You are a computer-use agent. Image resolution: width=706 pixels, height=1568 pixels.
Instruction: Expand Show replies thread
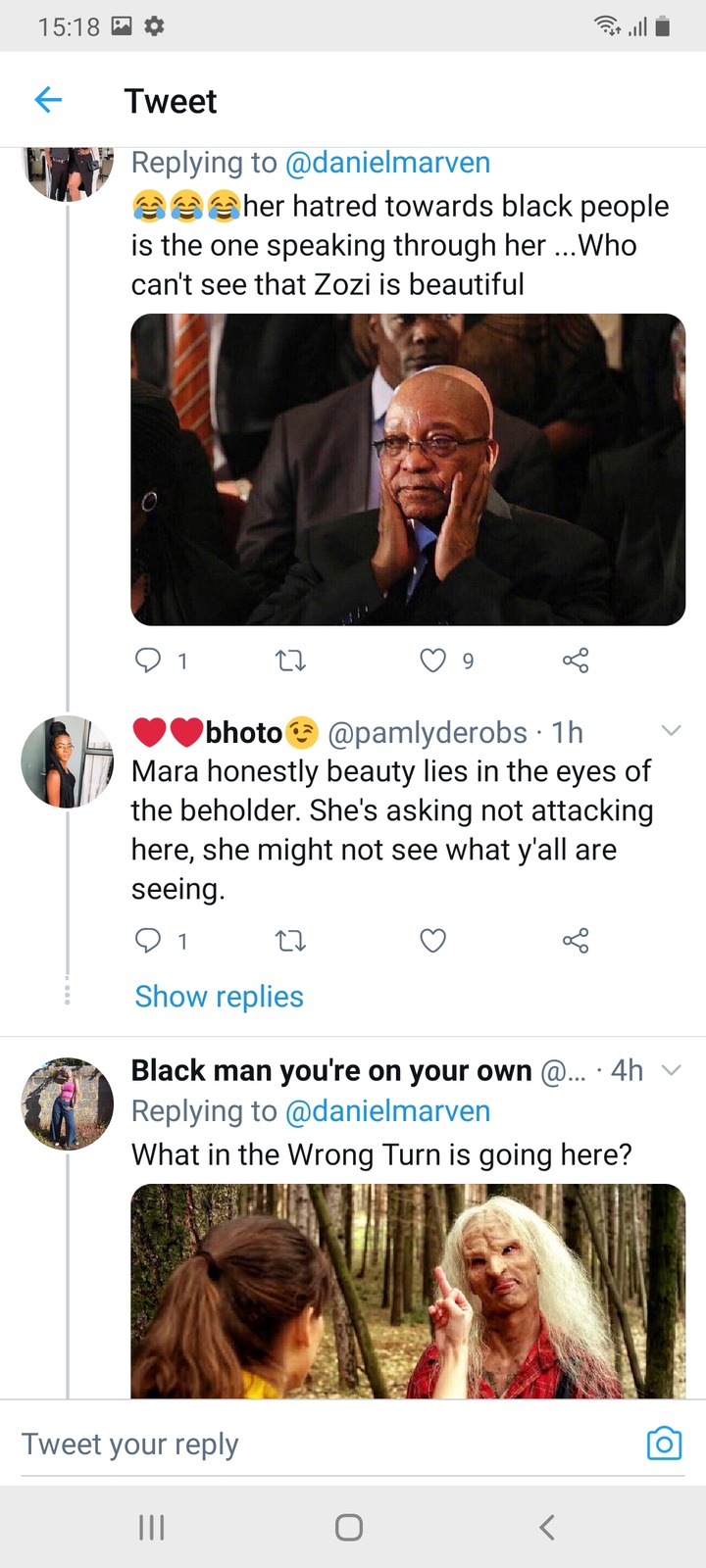[x=220, y=997]
